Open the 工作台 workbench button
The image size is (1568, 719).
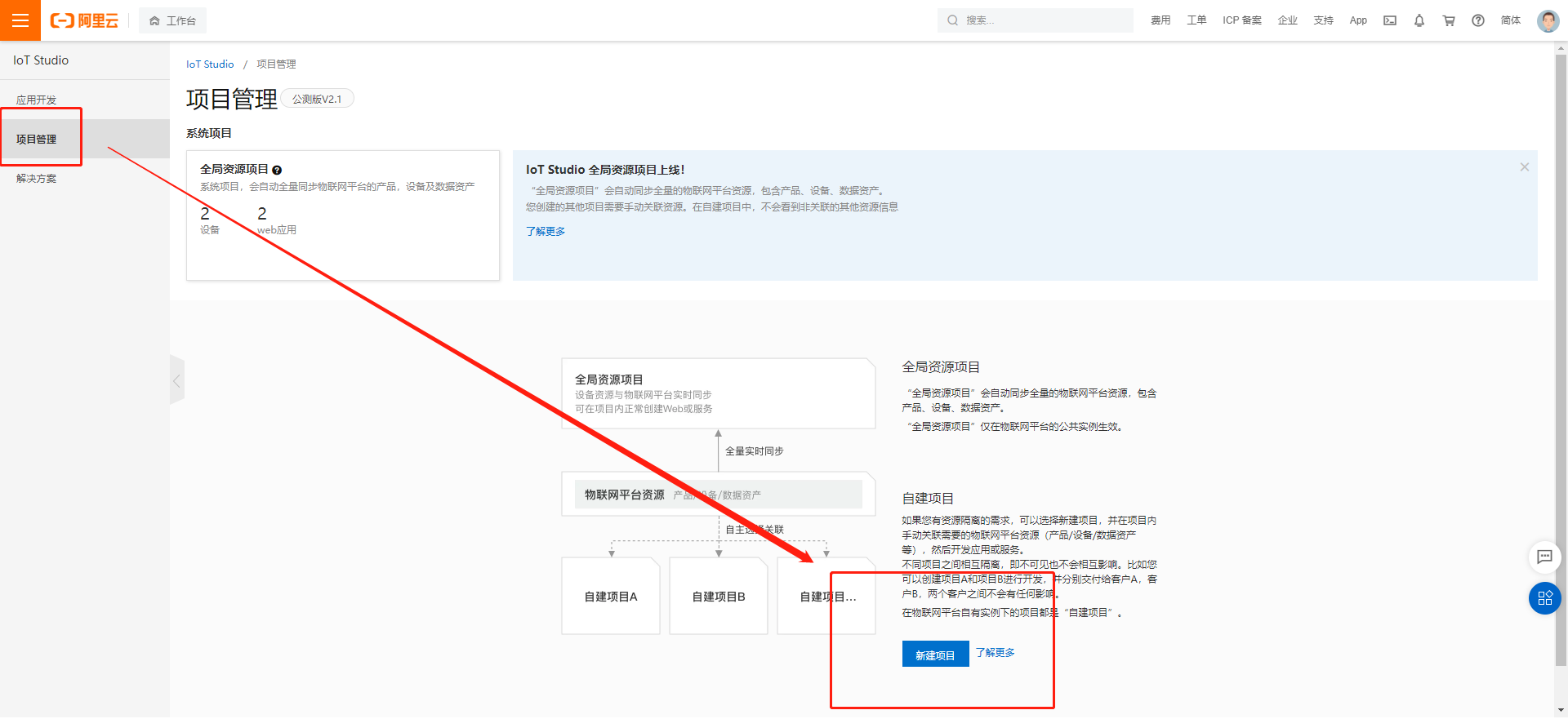coord(172,20)
